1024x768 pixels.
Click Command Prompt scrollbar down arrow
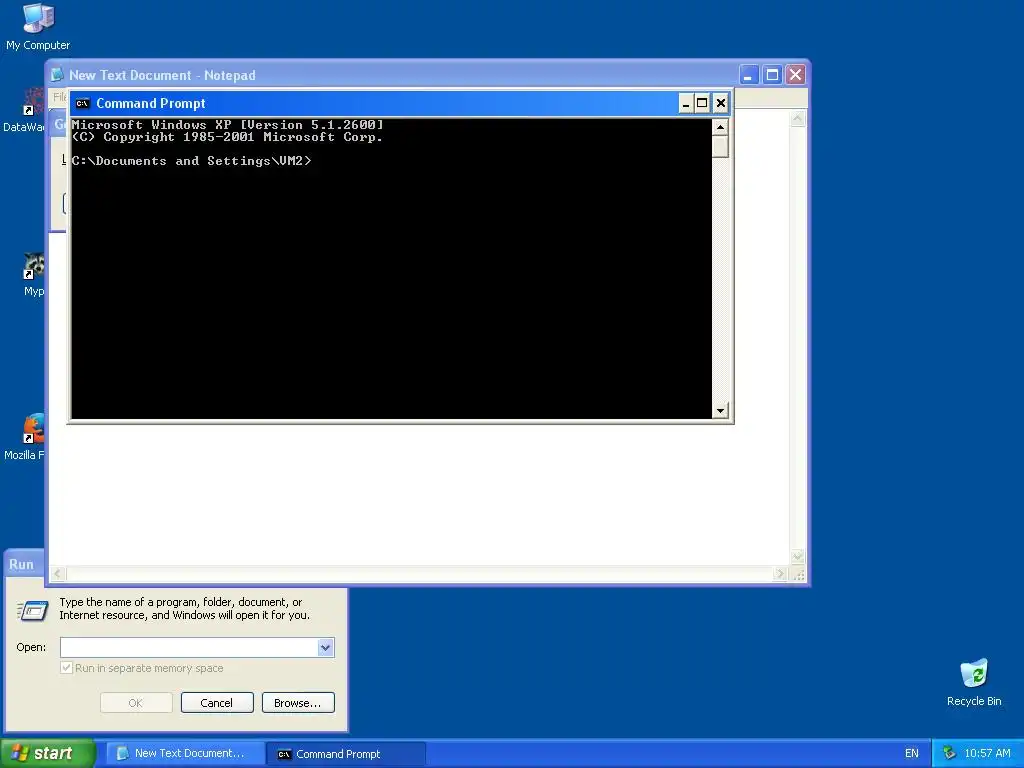coord(720,411)
